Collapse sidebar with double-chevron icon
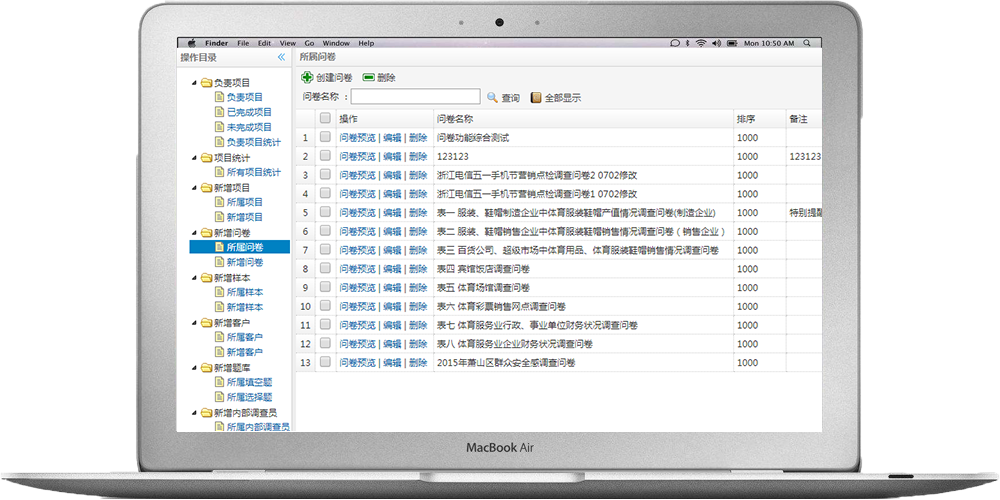This screenshot has width=1000, height=500. (x=282, y=58)
